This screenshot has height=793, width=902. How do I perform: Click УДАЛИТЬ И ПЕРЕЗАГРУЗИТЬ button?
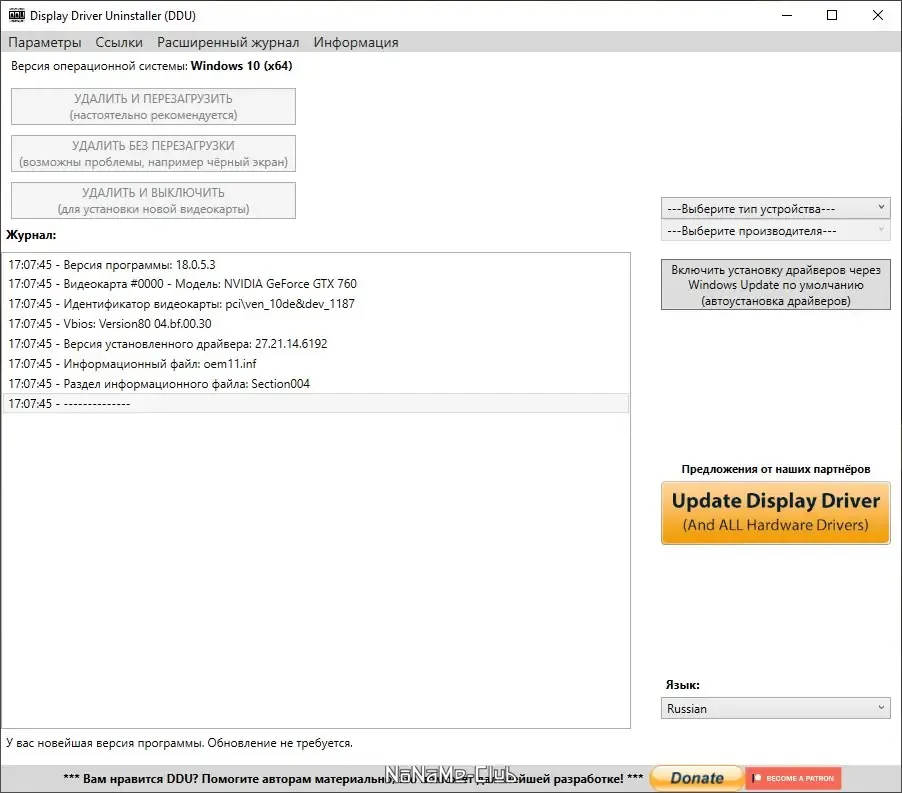tap(153, 106)
